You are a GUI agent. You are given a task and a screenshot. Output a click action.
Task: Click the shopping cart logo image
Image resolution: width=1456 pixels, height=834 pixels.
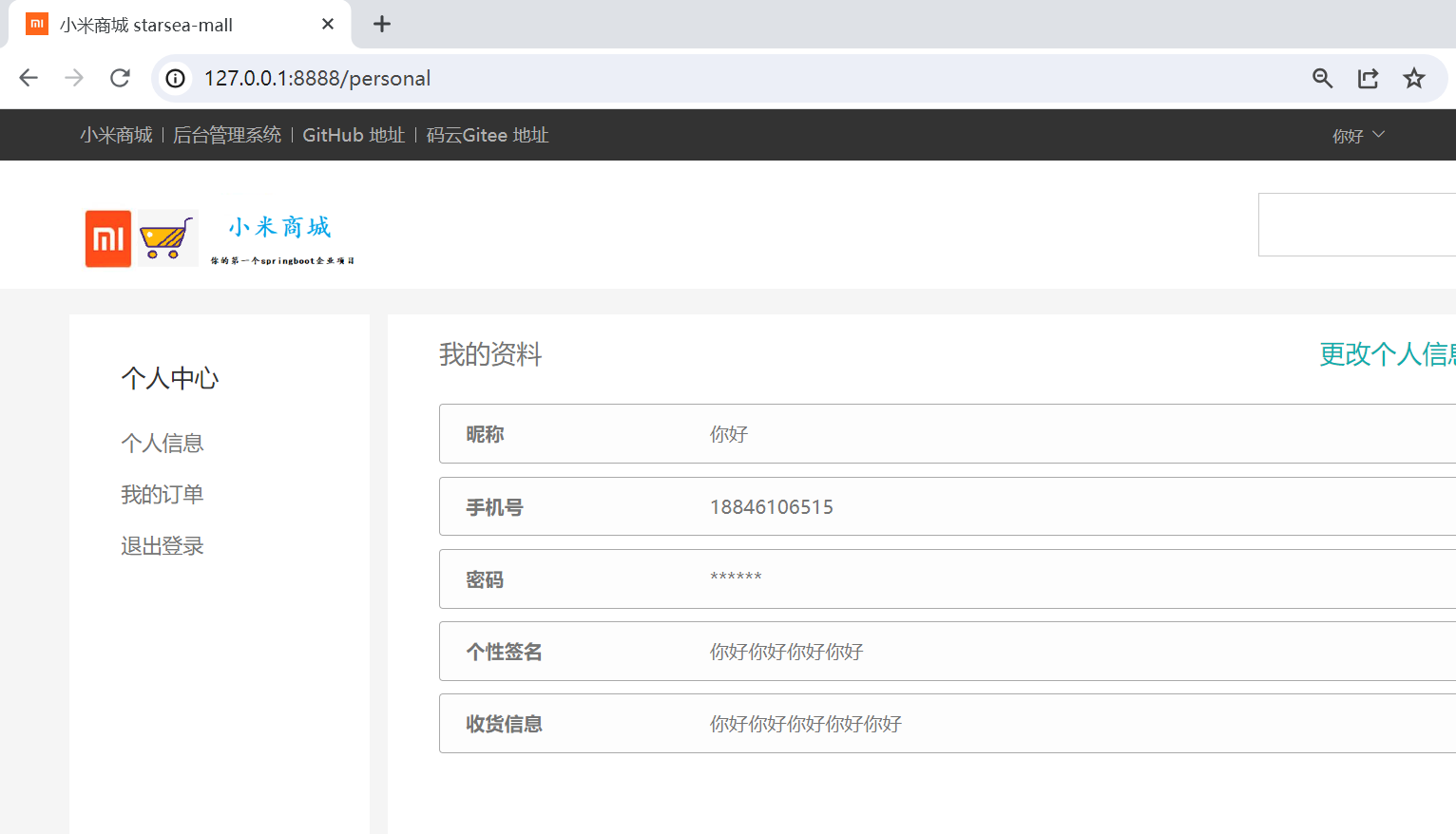(168, 238)
